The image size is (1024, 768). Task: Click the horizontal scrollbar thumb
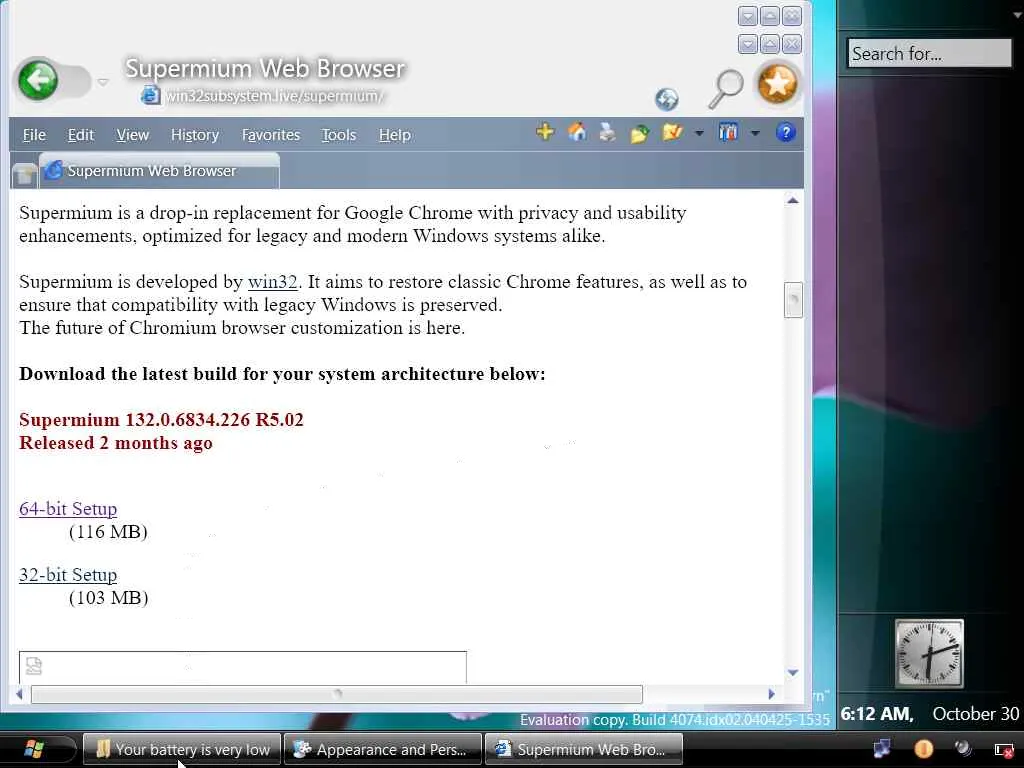click(337, 694)
